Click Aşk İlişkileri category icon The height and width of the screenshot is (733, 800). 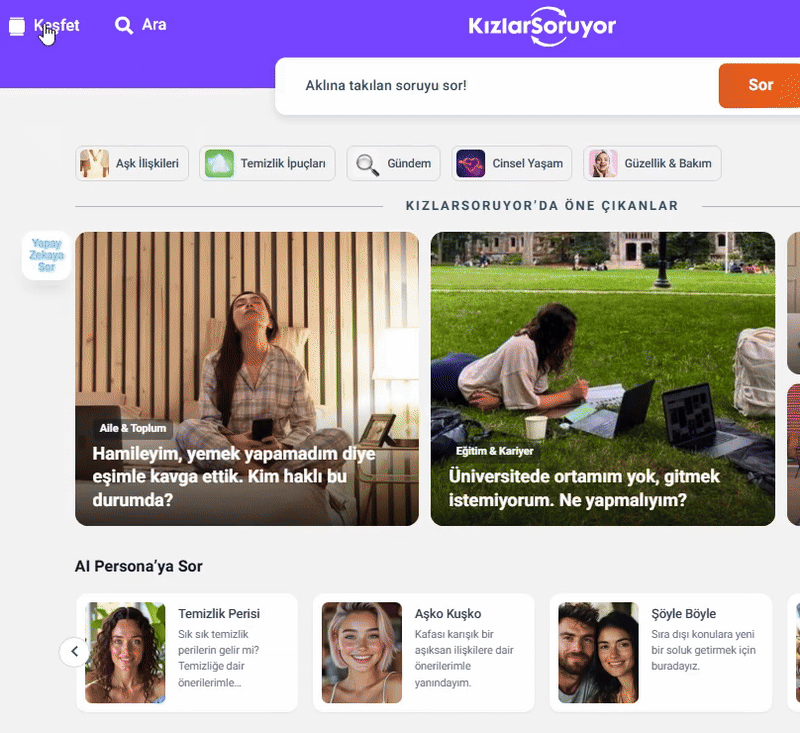[94, 163]
